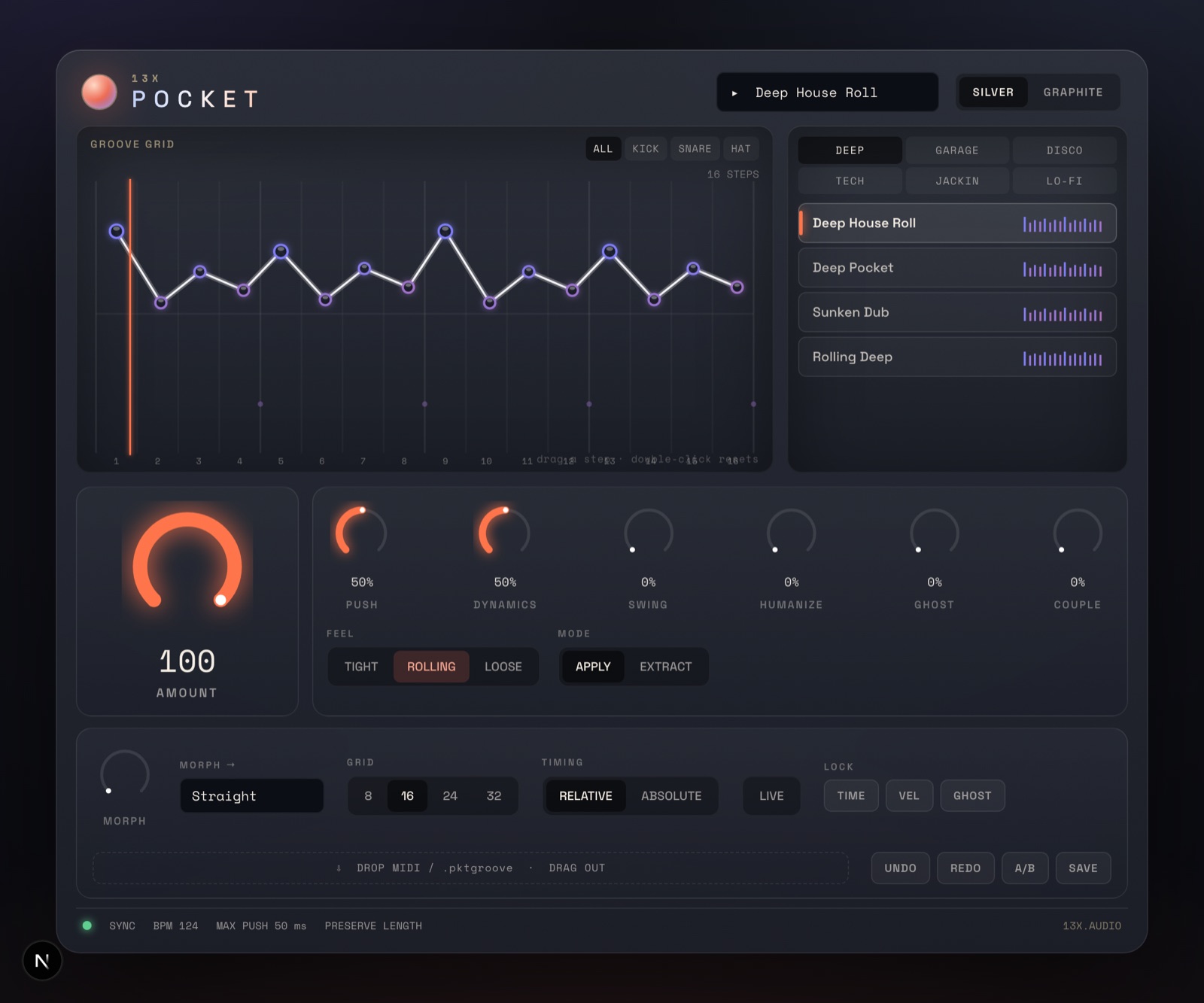
Task: Set feel to Tight
Action: coord(361,667)
